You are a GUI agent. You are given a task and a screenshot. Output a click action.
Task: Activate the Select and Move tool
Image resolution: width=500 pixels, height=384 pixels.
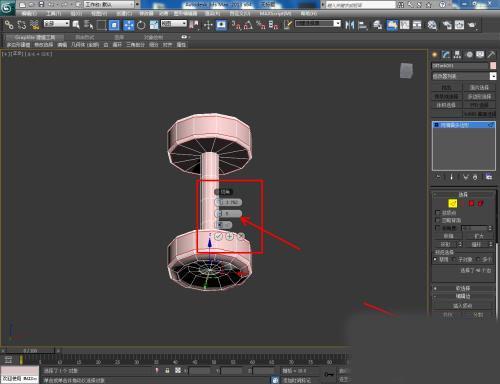[128, 25]
